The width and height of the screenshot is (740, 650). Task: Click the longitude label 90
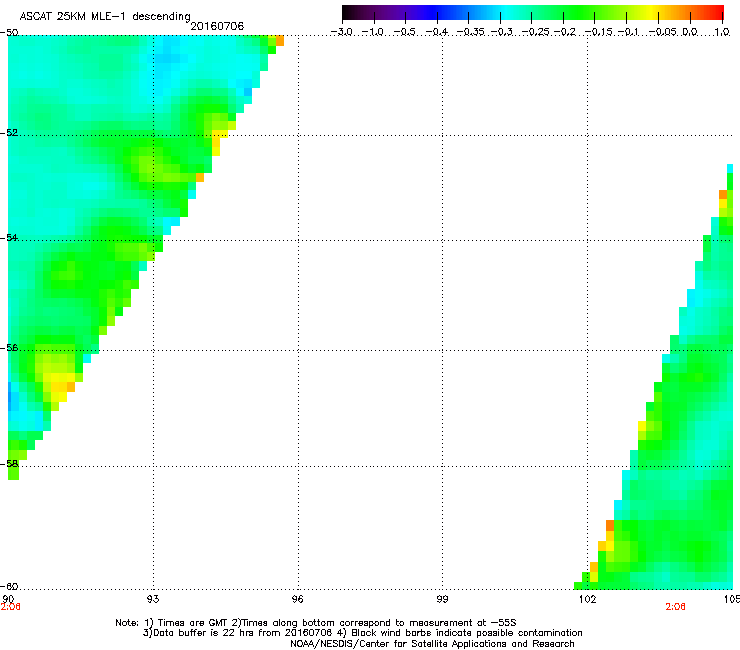coord(8,599)
